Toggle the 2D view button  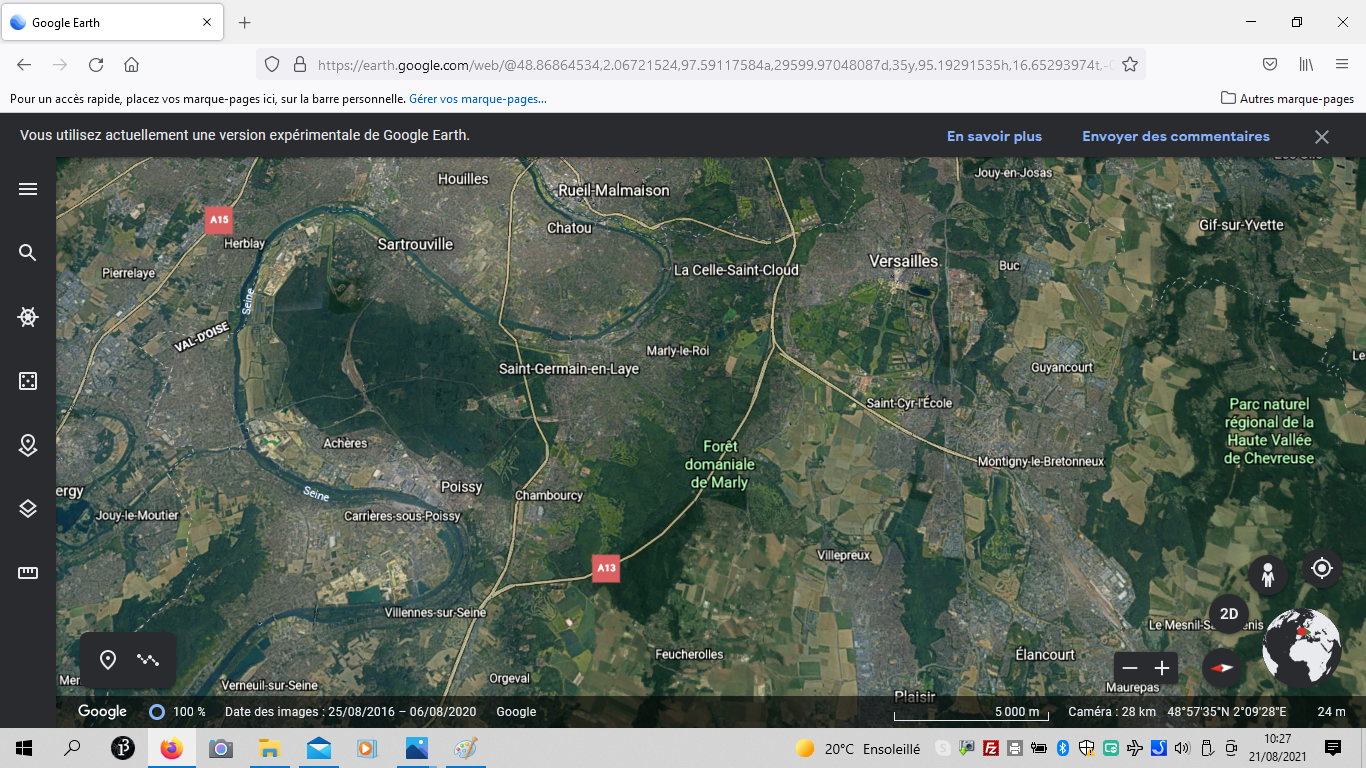1229,614
